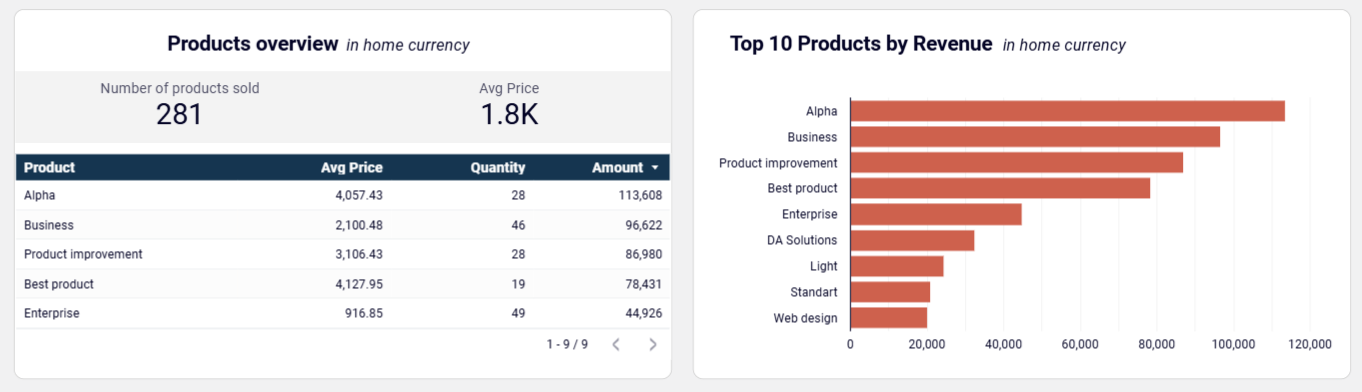Select the Web design bar in chart
This screenshot has height=392, width=1362.
pos(889,318)
